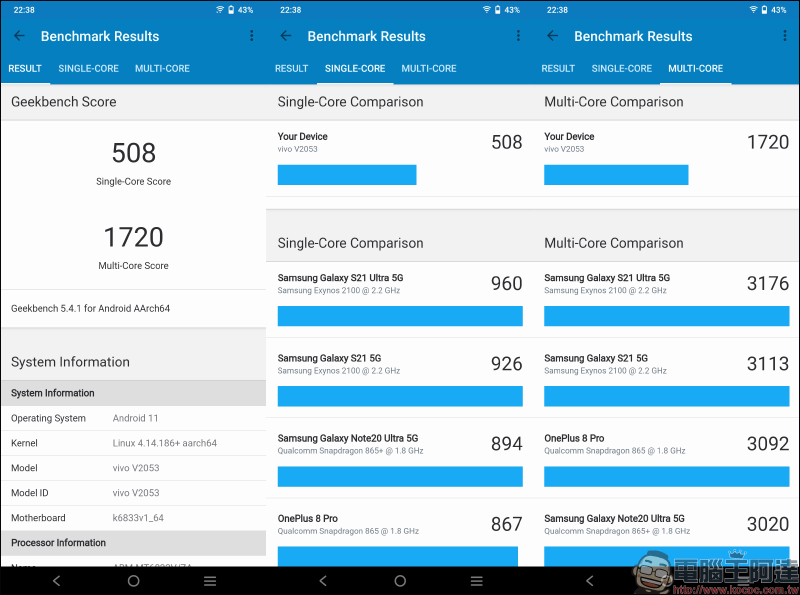Tap OnePlus 8 Pro single-core entry
Screen dimensions: 800x595
[400, 533]
